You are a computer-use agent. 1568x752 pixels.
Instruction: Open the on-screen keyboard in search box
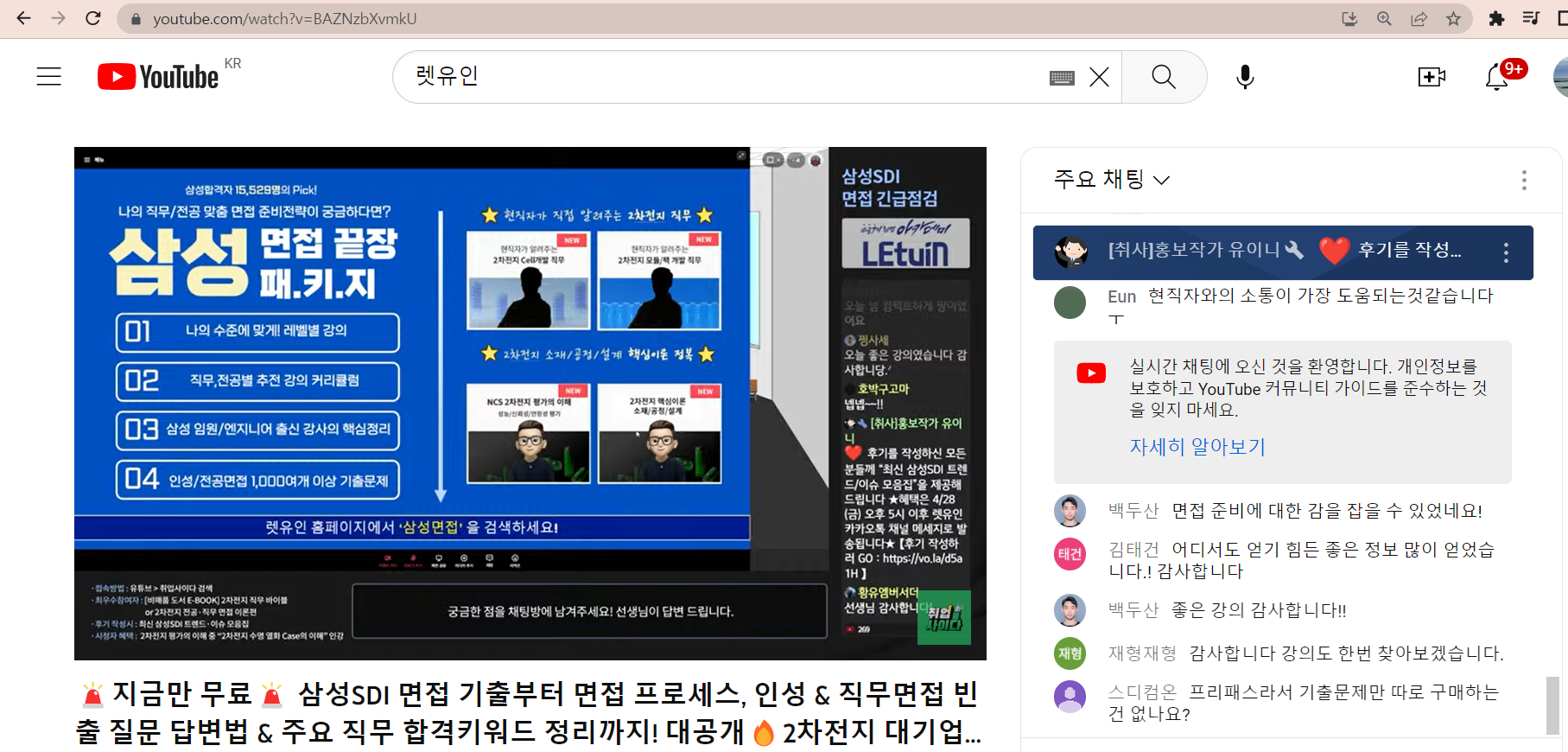point(1062,78)
